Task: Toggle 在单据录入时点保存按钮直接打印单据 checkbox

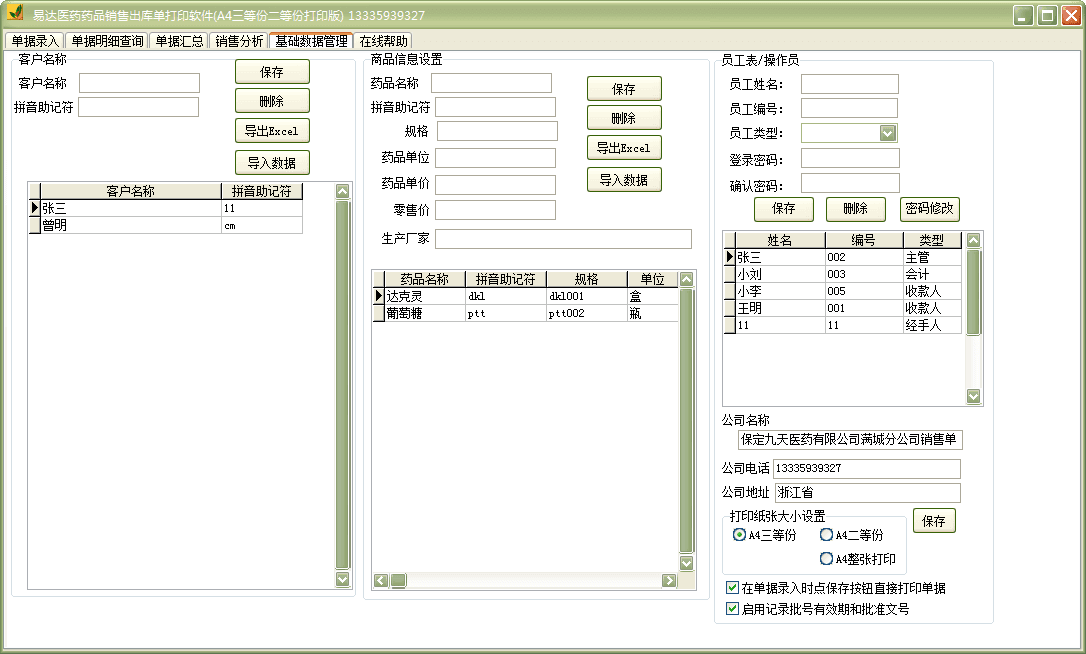Action: pos(733,588)
